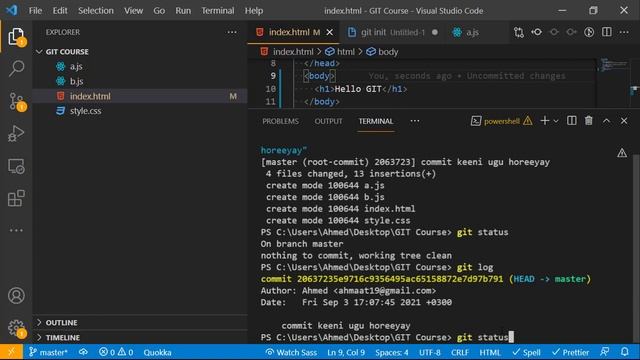
Task: Open the File menu
Action: (x=35, y=11)
